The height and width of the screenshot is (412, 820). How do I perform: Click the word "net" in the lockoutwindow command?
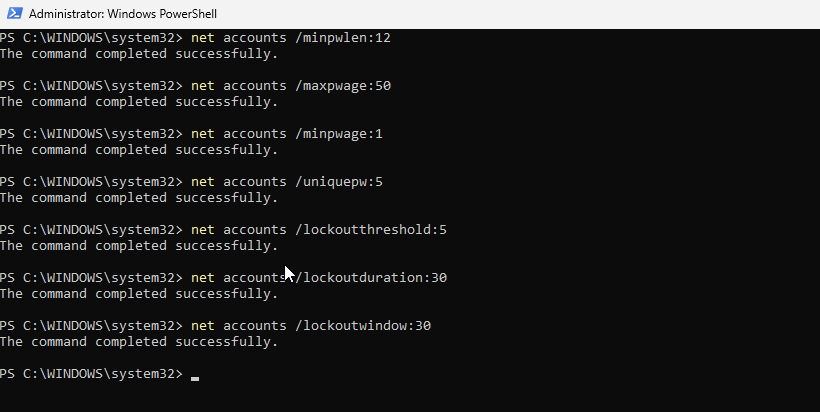[203, 325]
